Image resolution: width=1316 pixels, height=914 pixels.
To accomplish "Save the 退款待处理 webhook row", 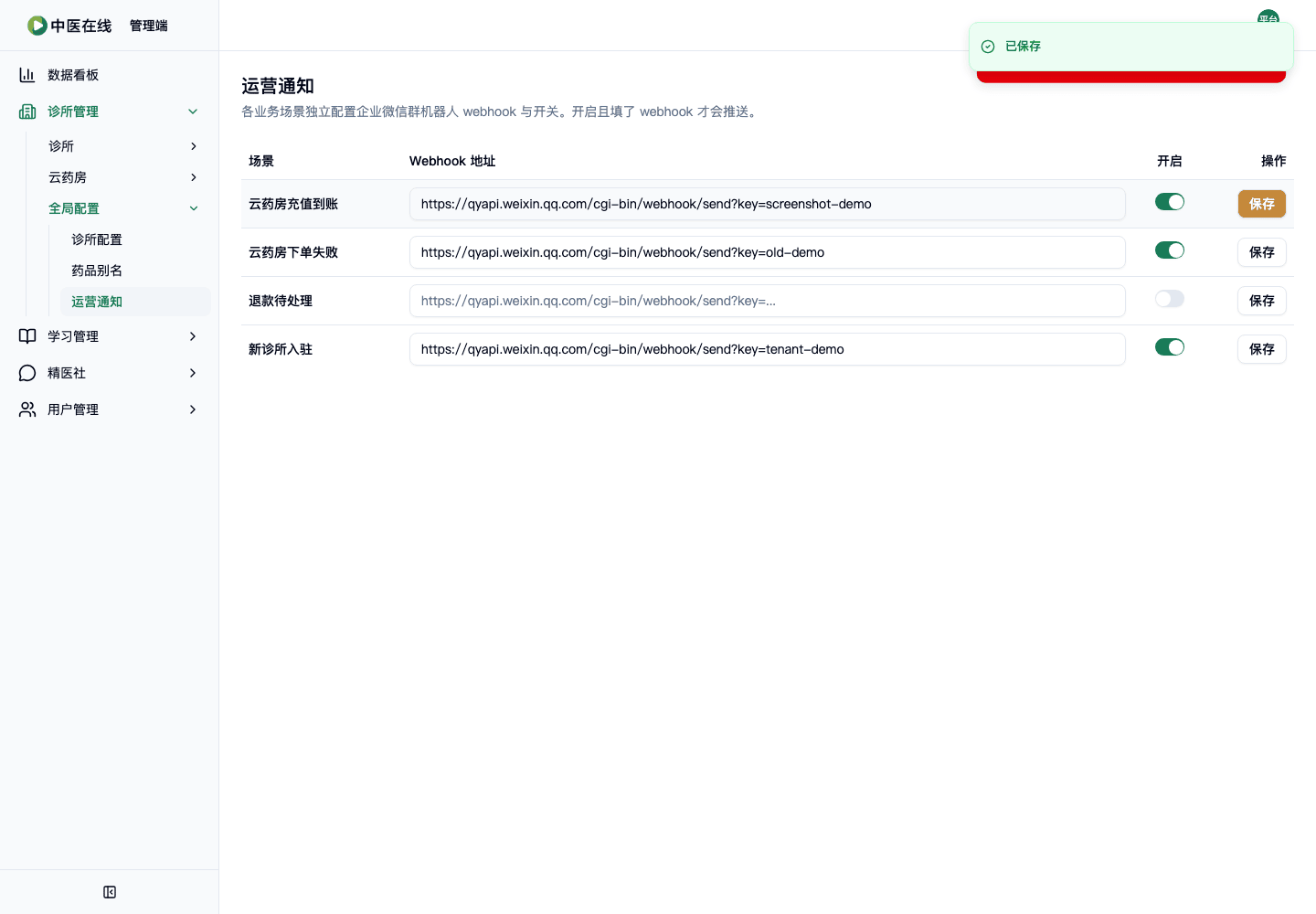I will (x=1262, y=301).
